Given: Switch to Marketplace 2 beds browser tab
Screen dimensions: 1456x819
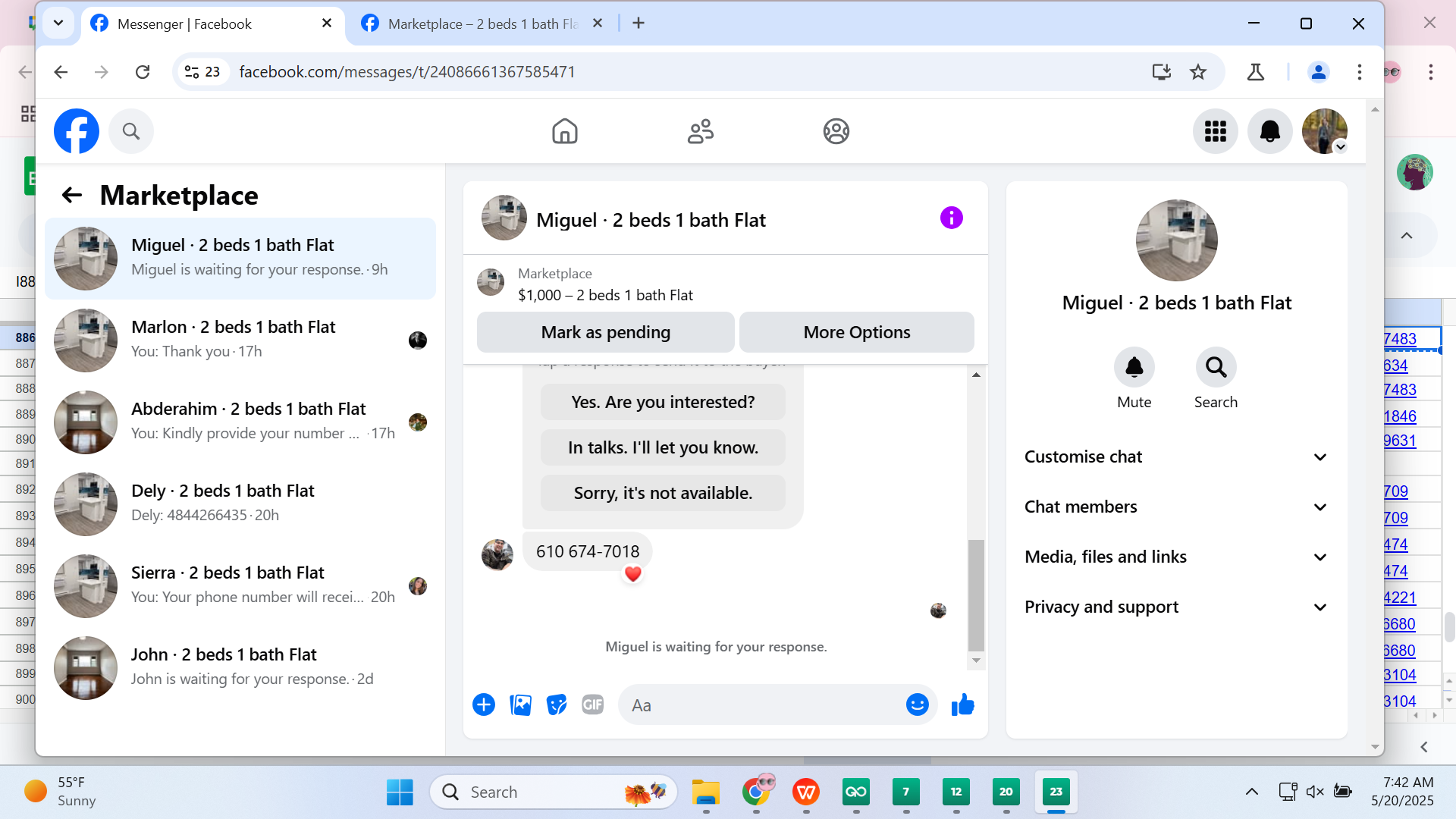Looking at the screenshot, I should click(482, 24).
